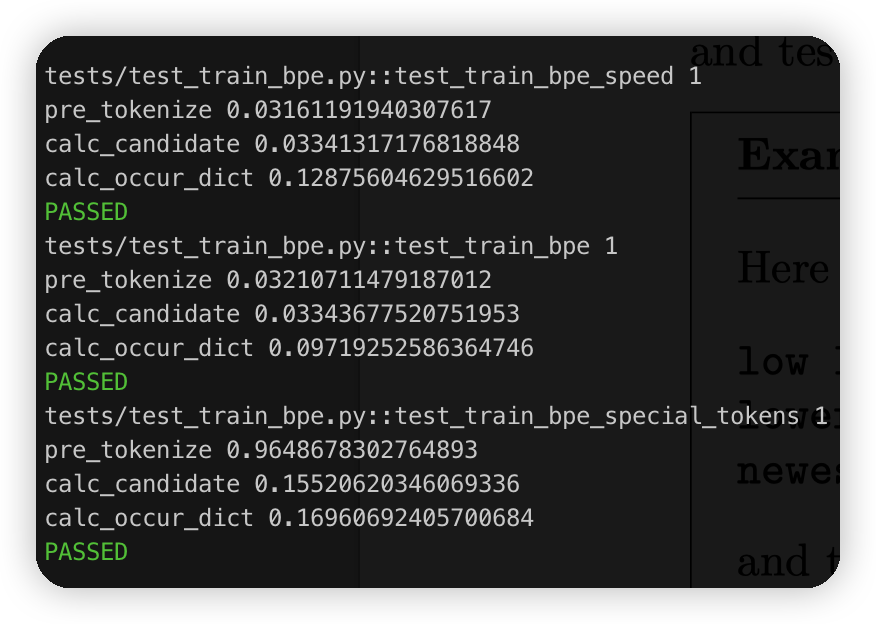Click the calc_occur_dict 0.09719252586364746 timing line
The image size is (876, 624).
click(289, 348)
